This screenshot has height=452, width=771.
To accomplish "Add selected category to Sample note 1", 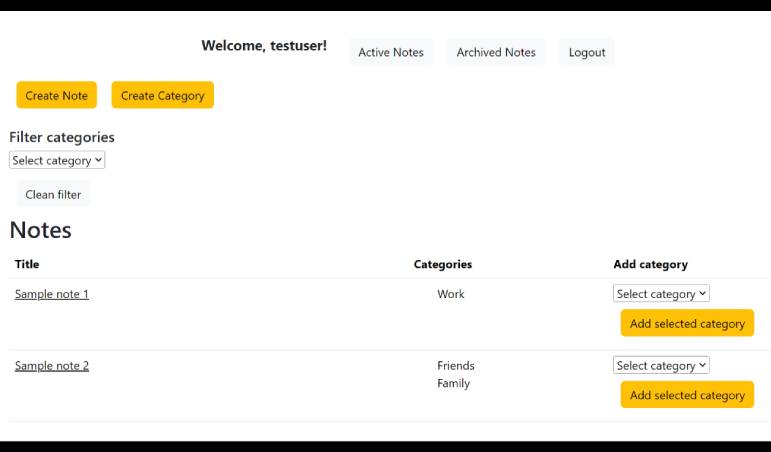I will (x=687, y=323).
